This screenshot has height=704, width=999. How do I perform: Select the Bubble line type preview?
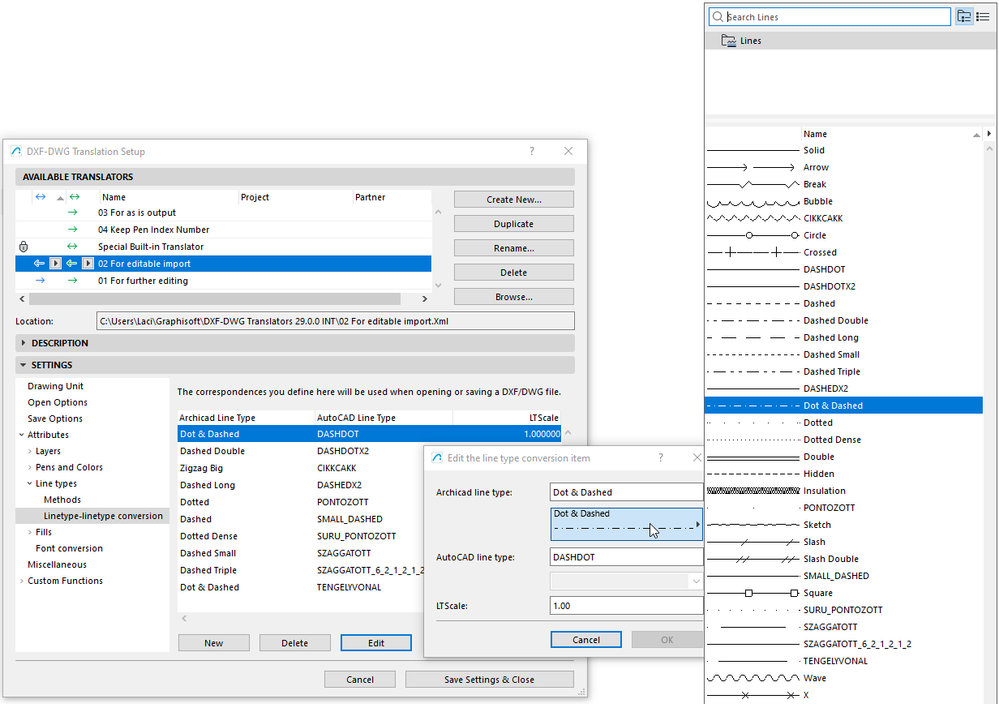[752, 201]
